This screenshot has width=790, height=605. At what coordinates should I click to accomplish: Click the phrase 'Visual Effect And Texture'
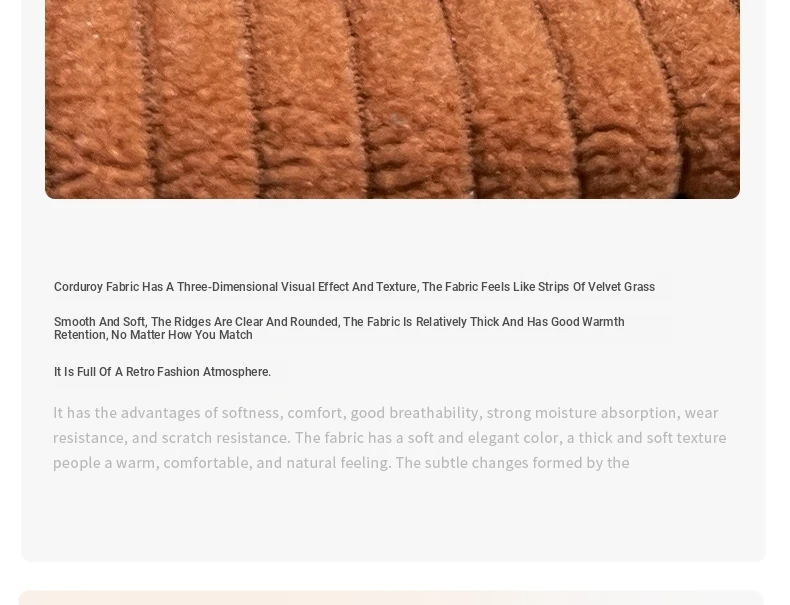pos(349,287)
